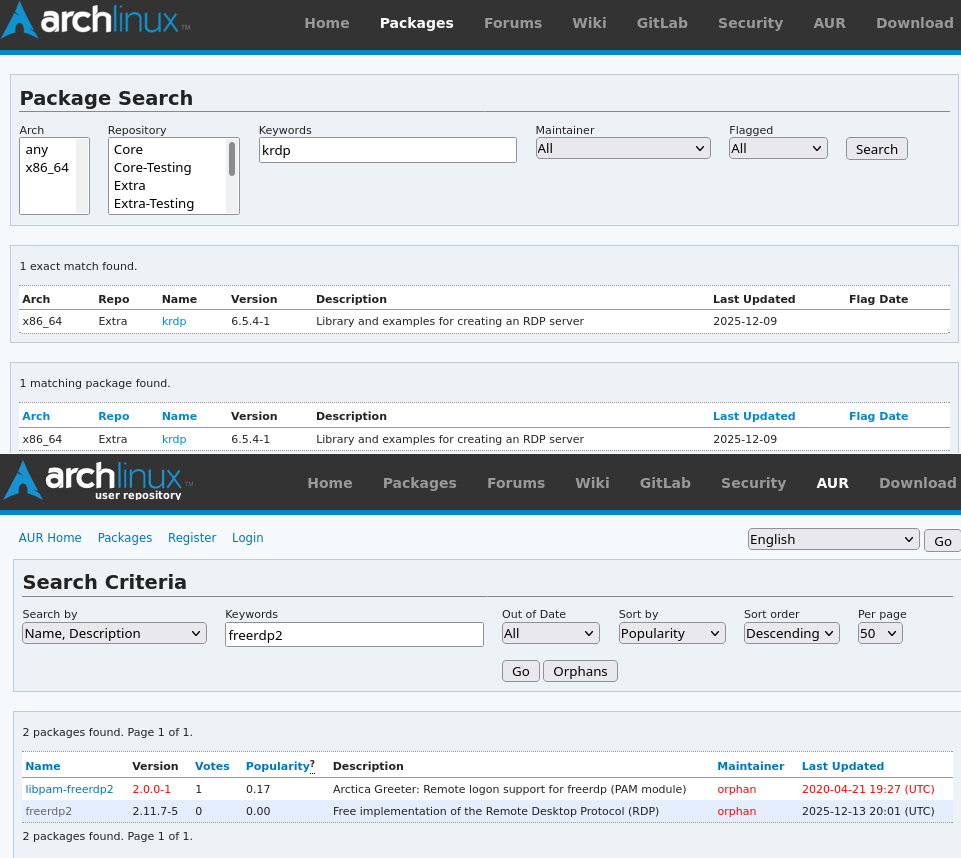961x858 pixels.
Task: Open Download in the top Arch navigation bar
Action: (914, 23)
